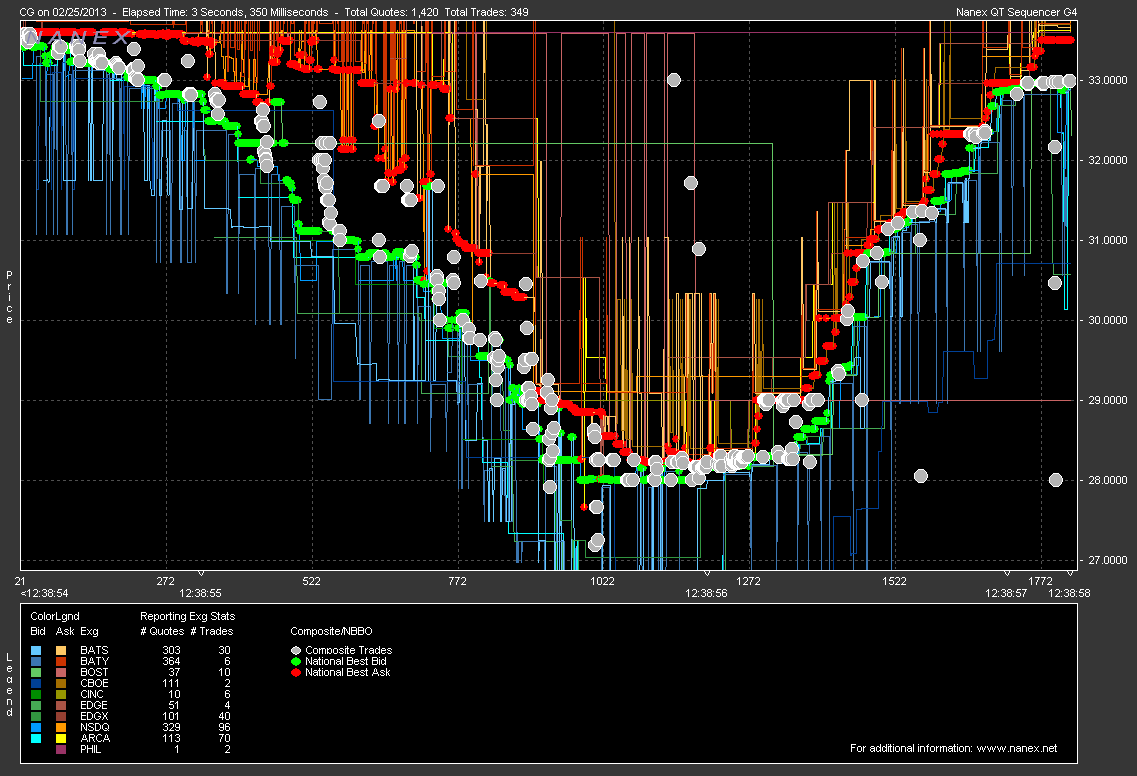This screenshot has width=1137, height=776.
Task: Select the # Quotes column header
Action: tap(162, 631)
